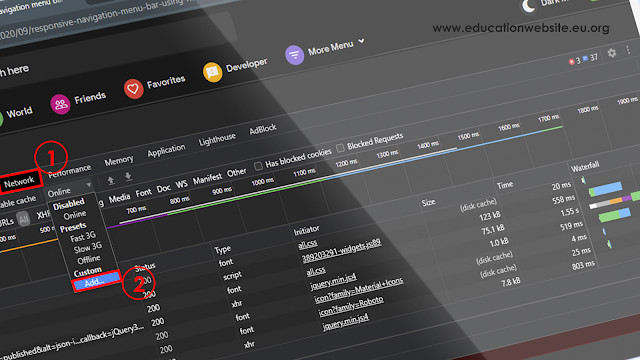Select the All filter toggle
Image resolution: width=640 pixels, height=360 pixels.
click(24, 219)
